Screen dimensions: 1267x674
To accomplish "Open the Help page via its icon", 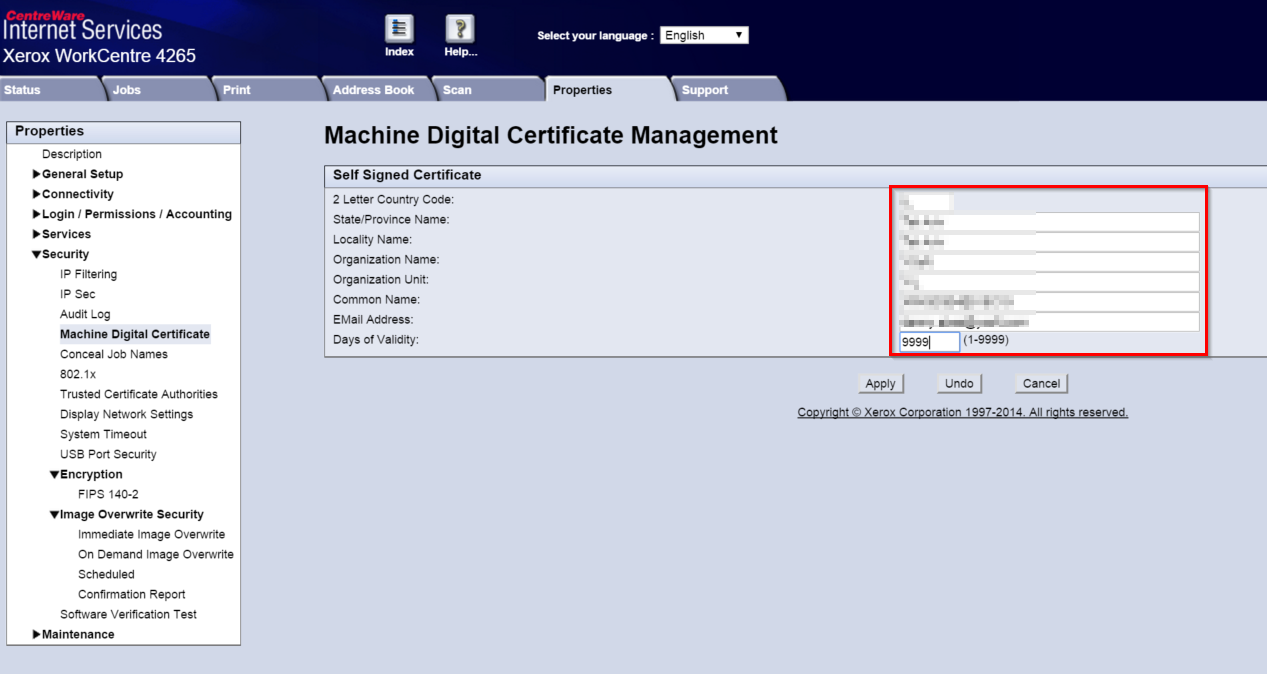I will point(459,32).
